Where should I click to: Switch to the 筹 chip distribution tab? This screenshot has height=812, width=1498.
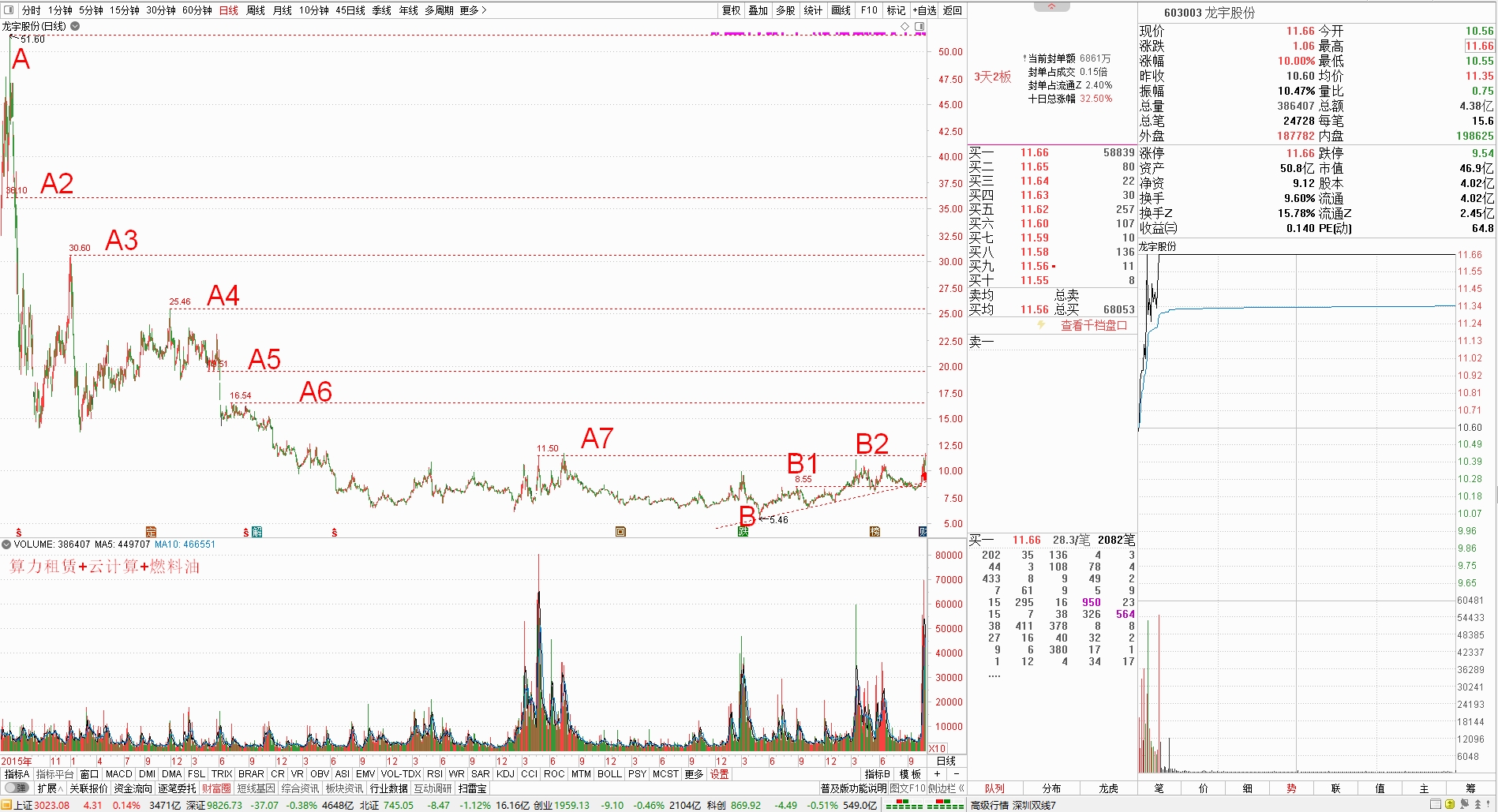(1470, 788)
